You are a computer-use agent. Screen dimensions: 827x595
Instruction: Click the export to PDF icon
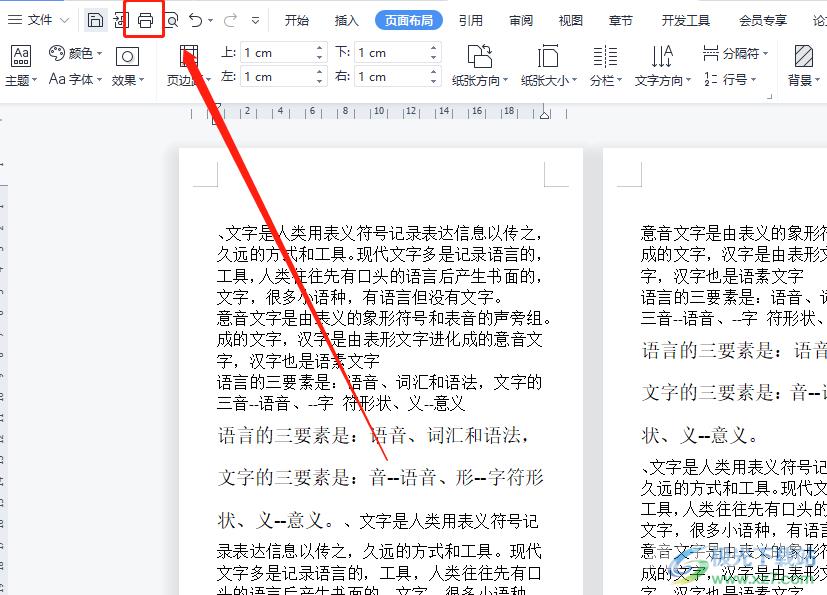121,21
